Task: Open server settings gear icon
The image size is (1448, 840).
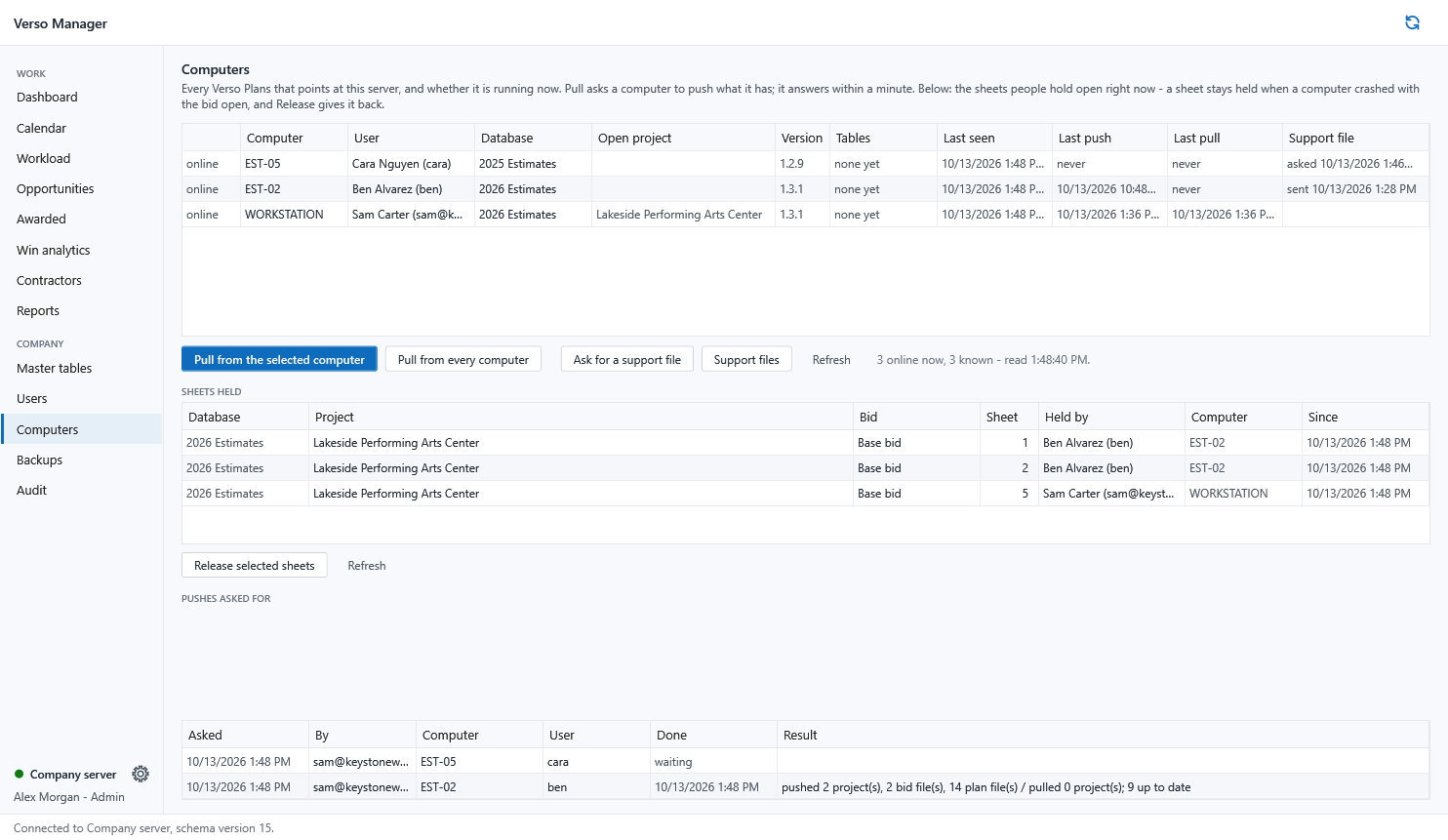Action: pos(141,774)
